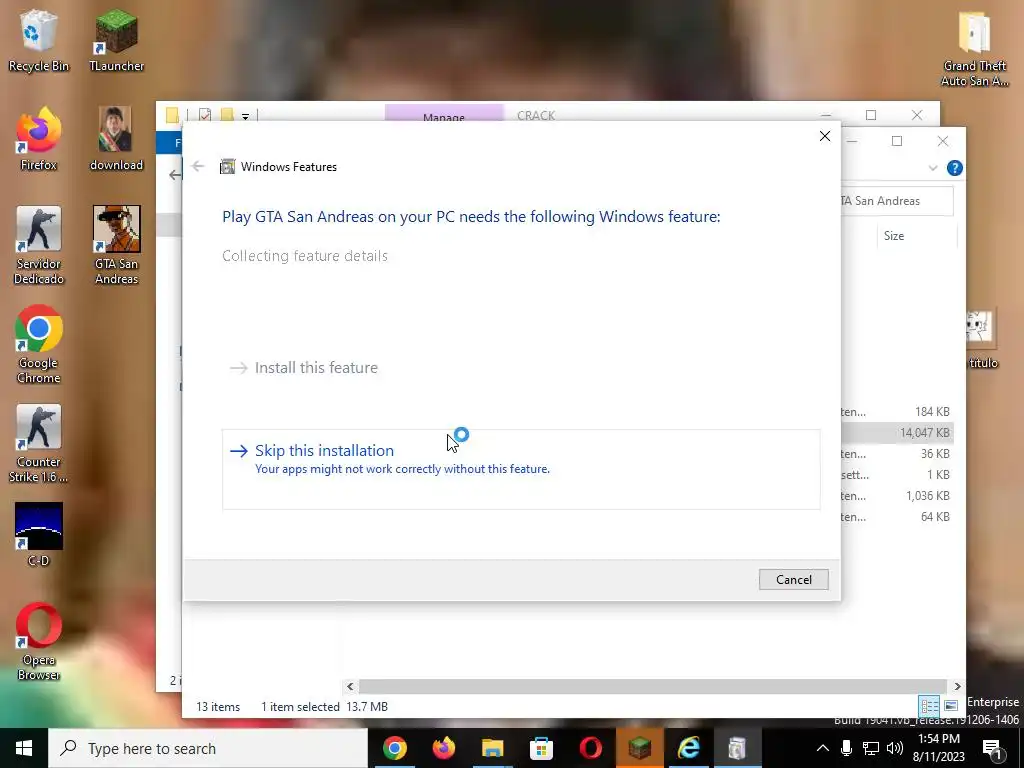Select the Opera Browser desktop shortcut
Image resolution: width=1024 pixels, height=768 pixels.
tap(39, 642)
